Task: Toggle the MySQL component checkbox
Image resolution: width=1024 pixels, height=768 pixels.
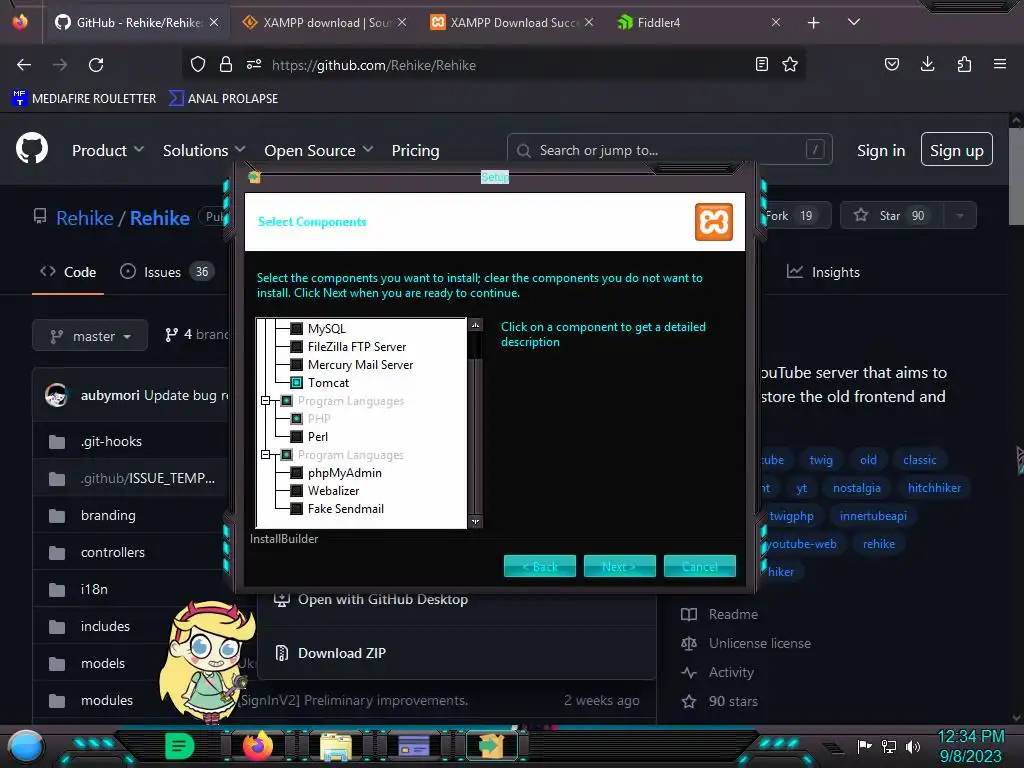Action: 296,328
